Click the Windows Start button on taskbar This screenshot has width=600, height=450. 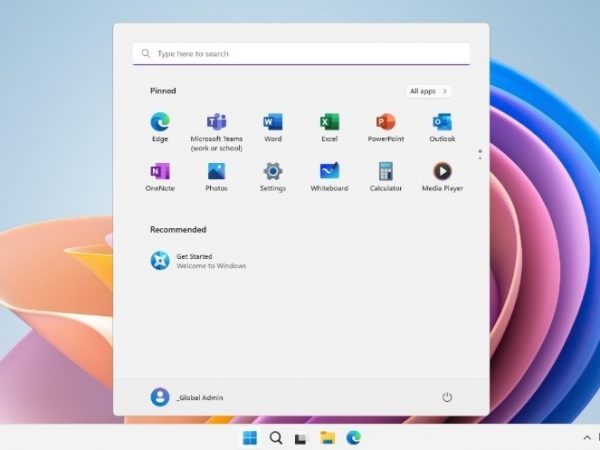pyautogui.click(x=250, y=438)
